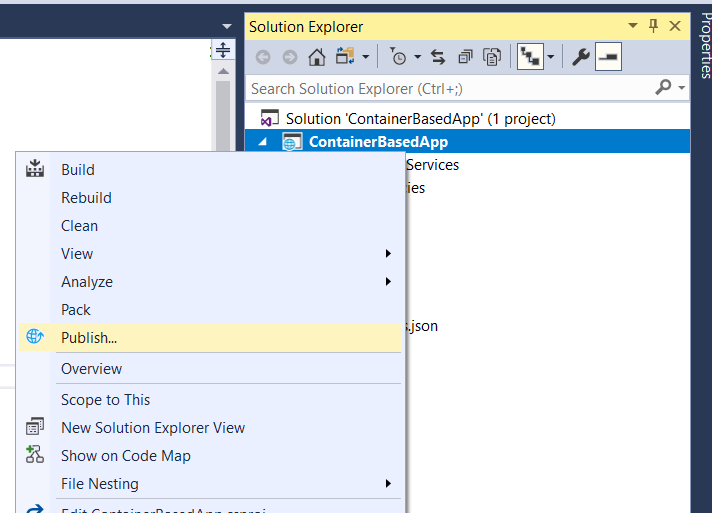Collapse All nodes in Solution Explorer

click(465, 57)
